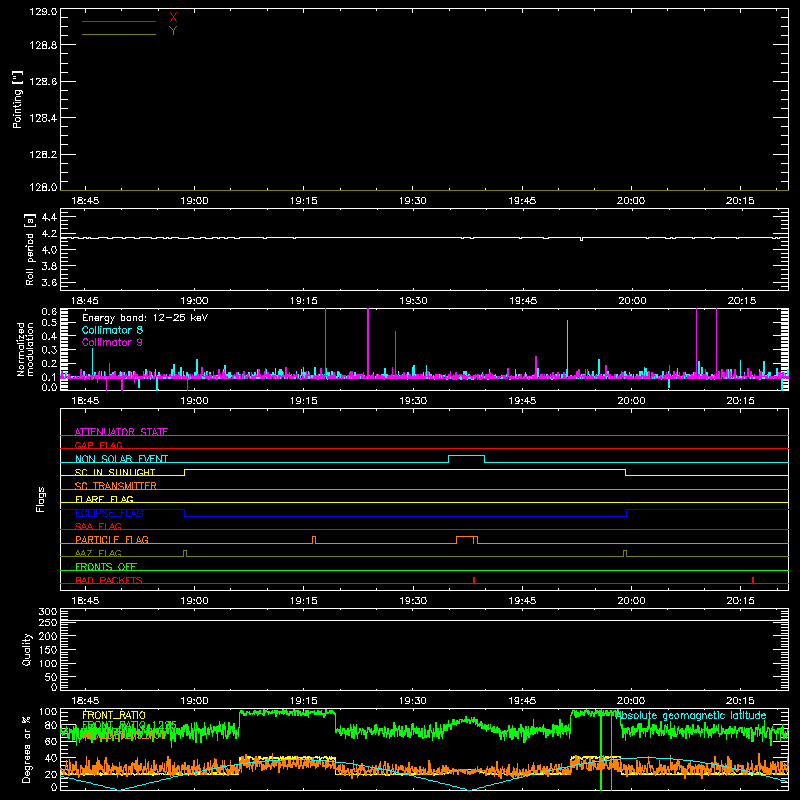Click the 129.0 tick on Pointing axis

tap(43, 12)
